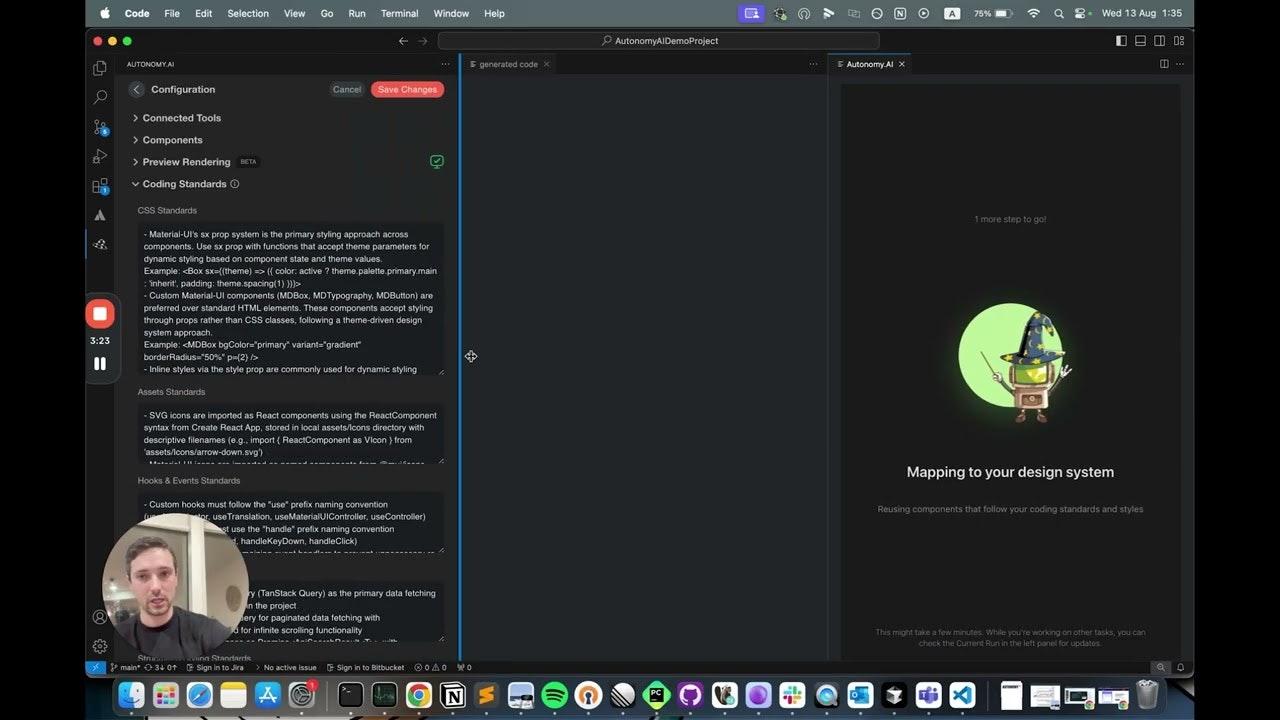The image size is (1280, 720).
Task: Split the Autonomy.AI editor to the right
Action: point(1164,64)
